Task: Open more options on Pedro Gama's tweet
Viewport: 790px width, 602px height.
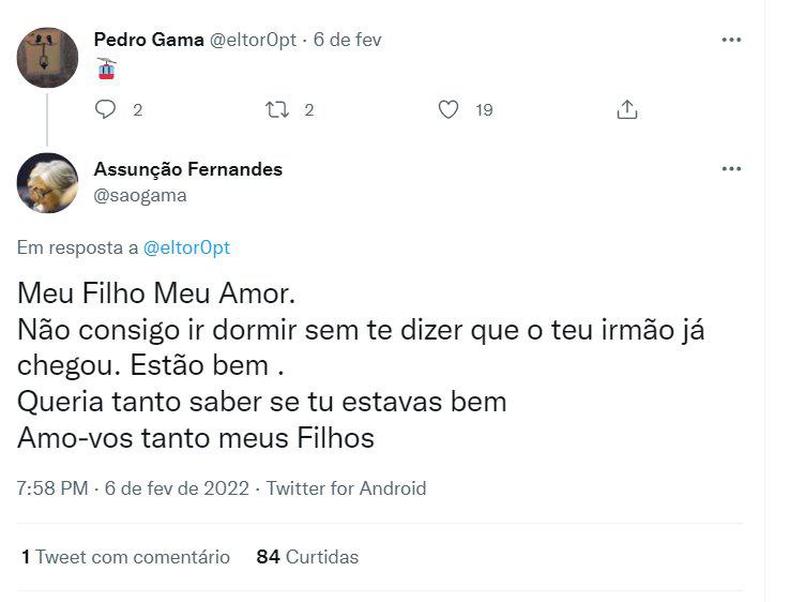Action: pyautogui.click(x=731, y=40)
